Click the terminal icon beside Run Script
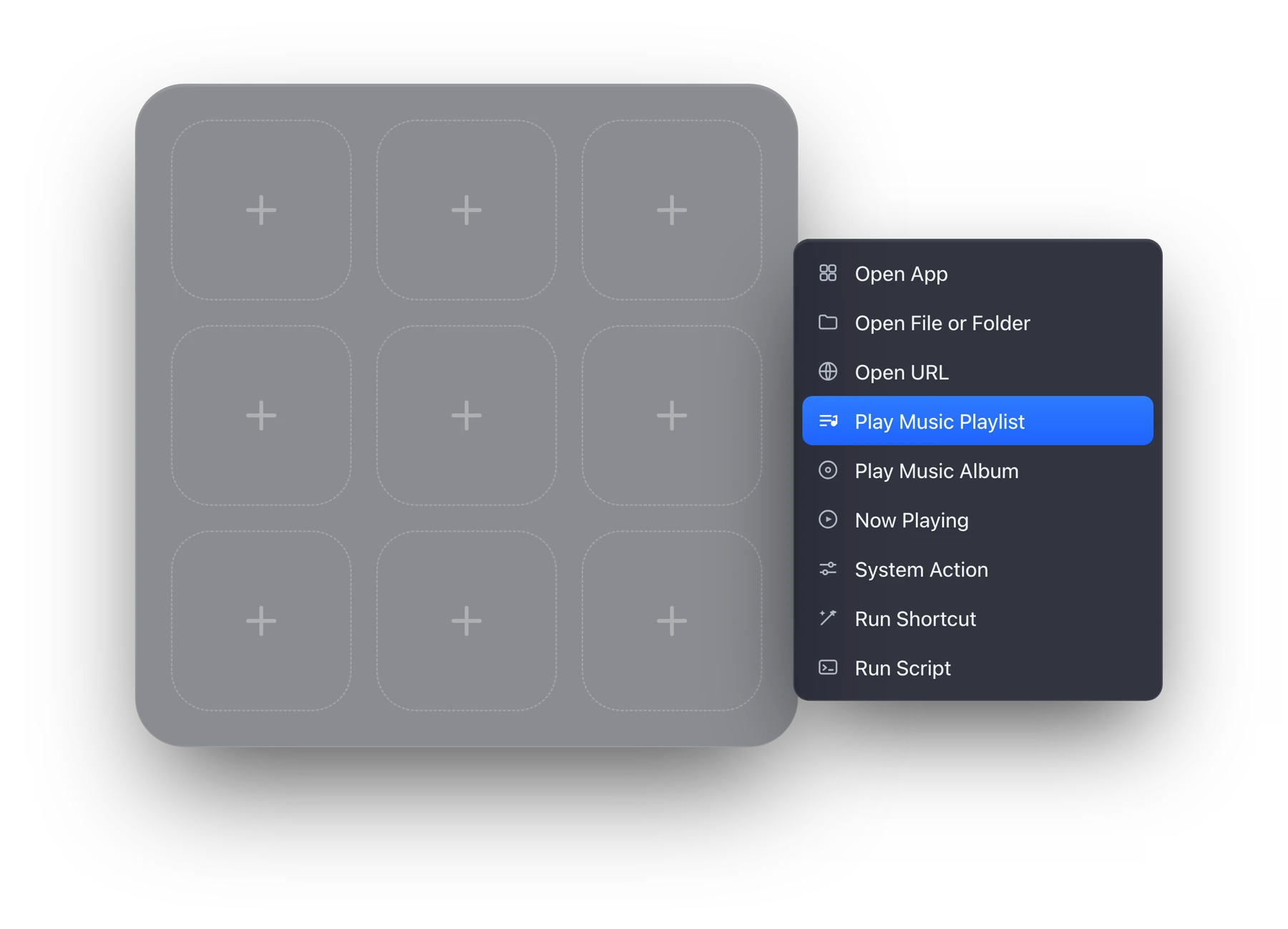This screenshot has height=929, width=1288. [828, 667]
